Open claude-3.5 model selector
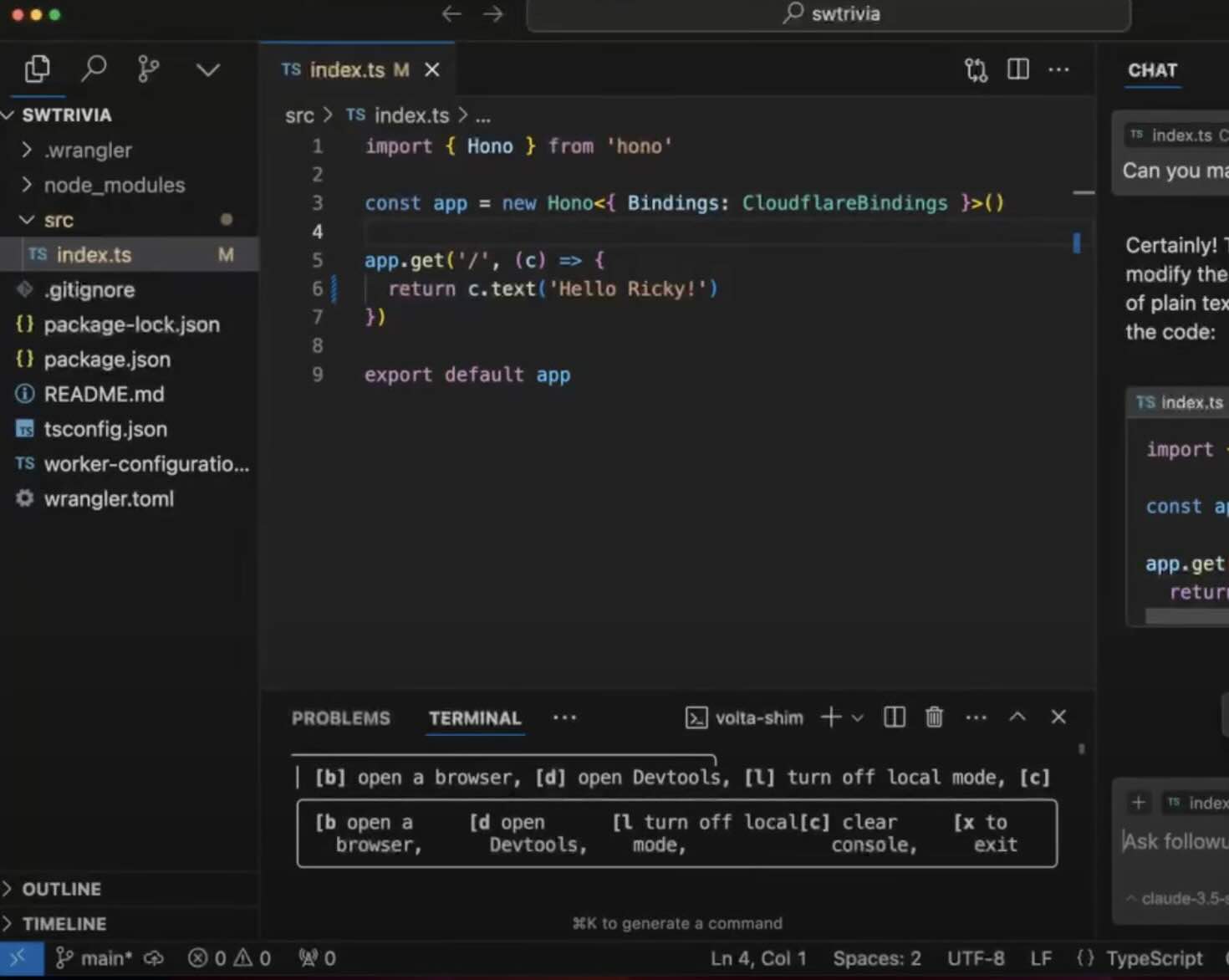Screen dimensions: 1229x980 pos(1177,899)
